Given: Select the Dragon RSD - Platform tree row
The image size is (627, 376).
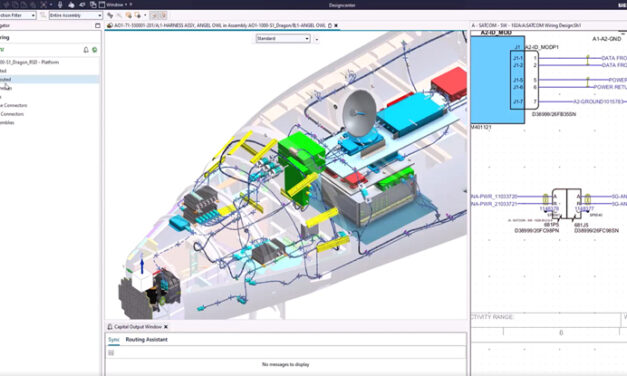Looking at the screenshot, I should 50,62.
